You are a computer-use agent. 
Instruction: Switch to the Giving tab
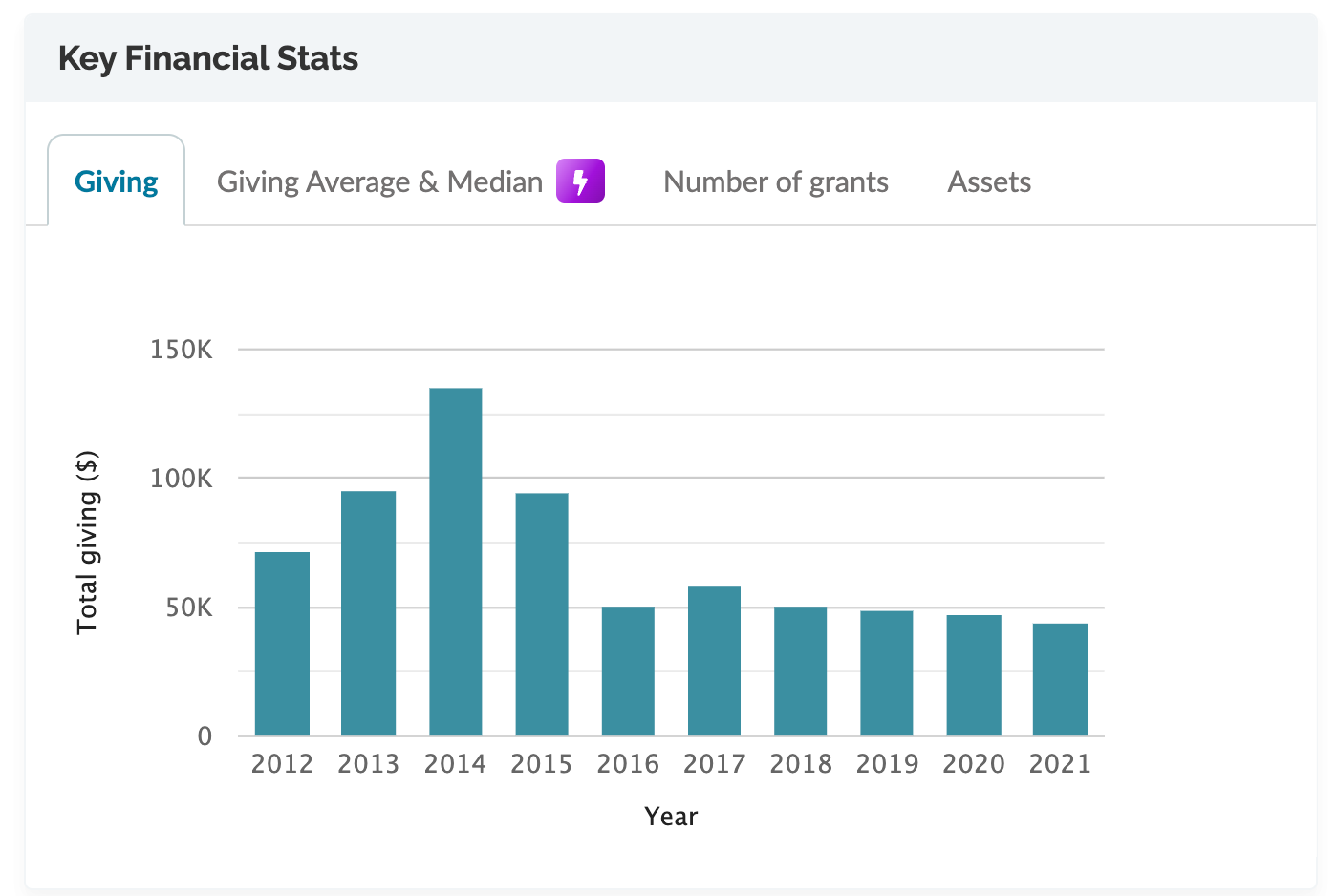coord(116,181)
